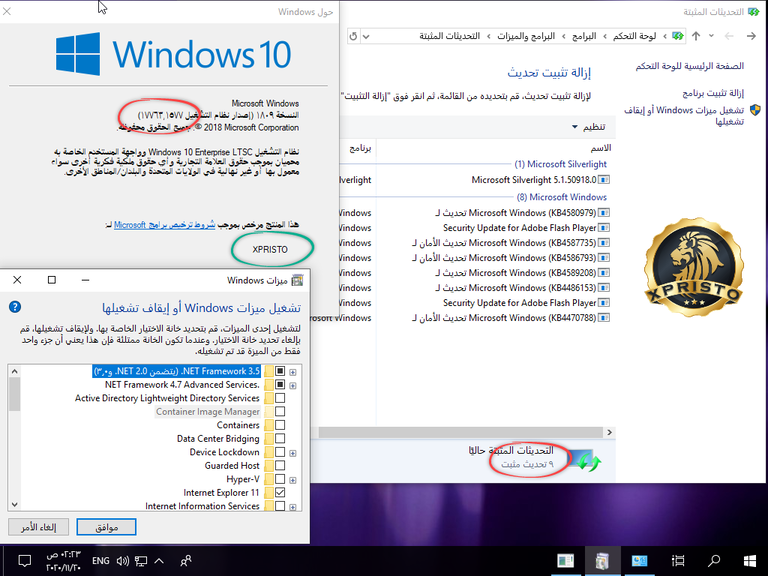Open the address bar history dropdown

click(366, 36)
